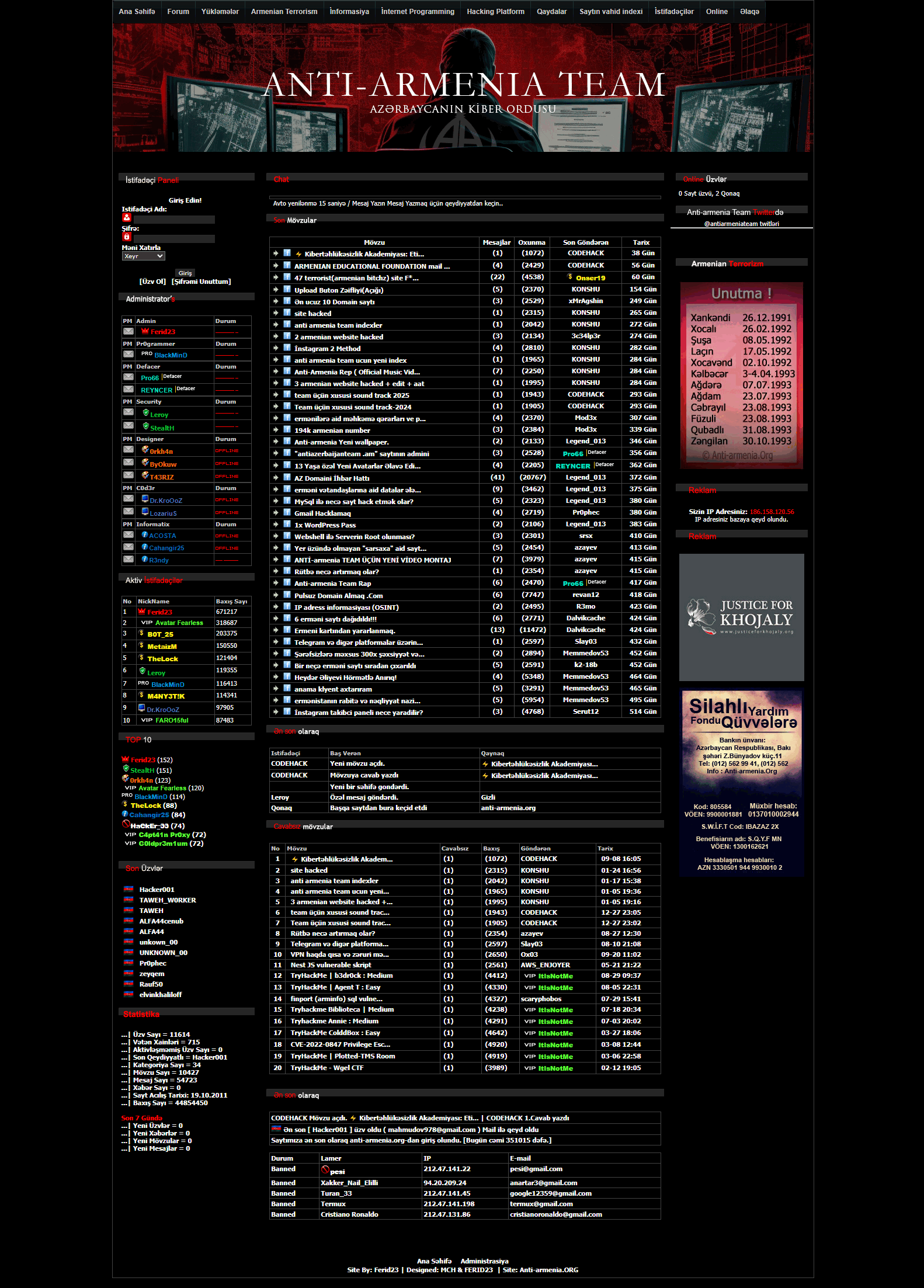924x1288 pixels.
Task: Focus the Şifrə password field
Action: click(x=174, y=239)
